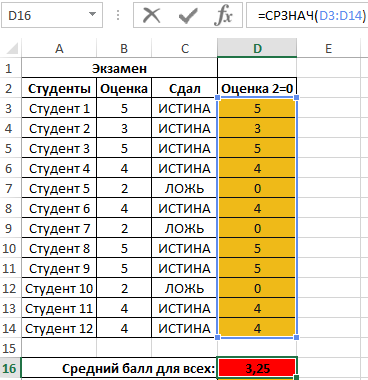
Task: Click the ЛОЖЬ cell for Студент 7
Action: (x=184, y=228)
